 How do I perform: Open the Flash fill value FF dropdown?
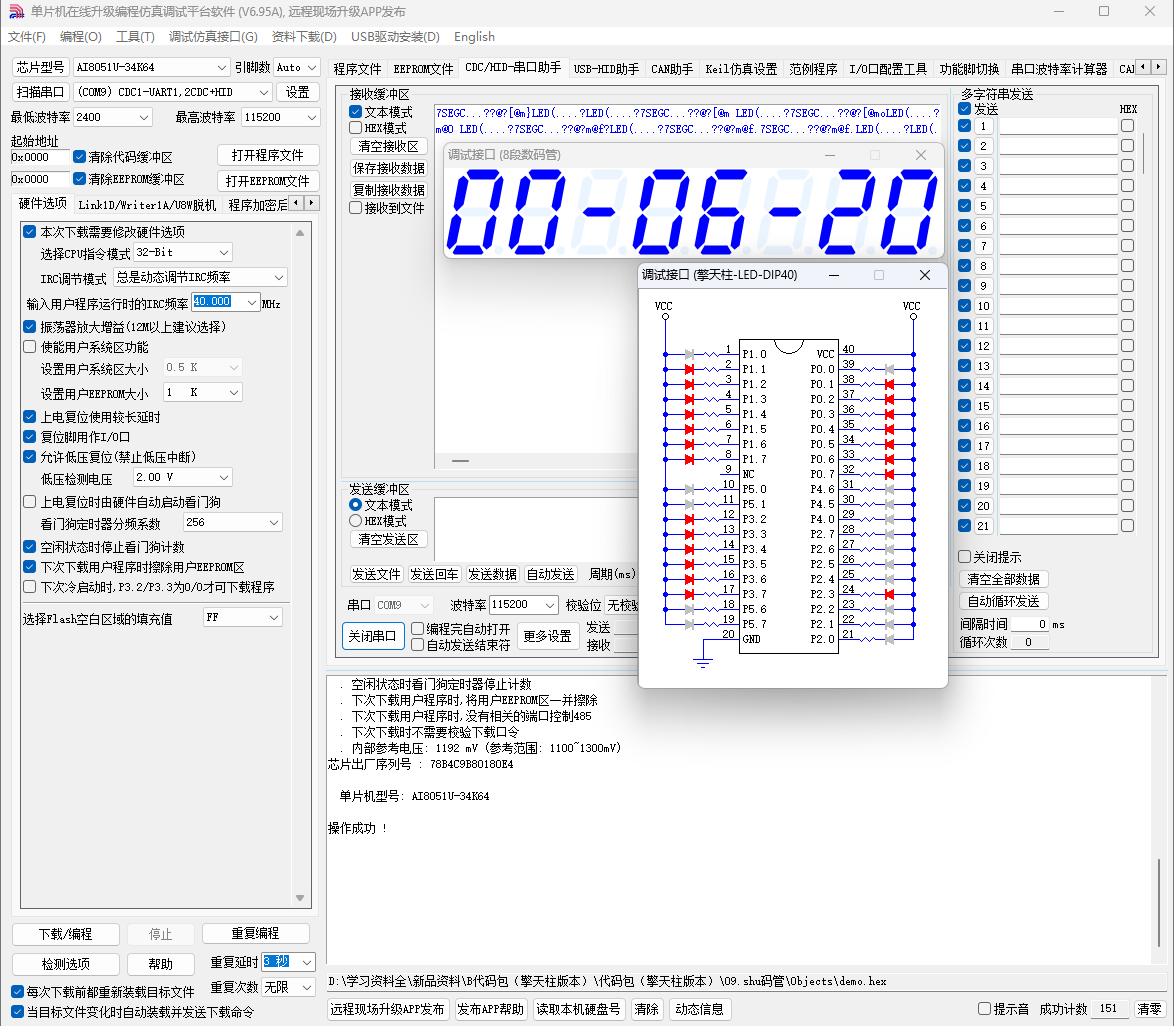click(274, 617)
